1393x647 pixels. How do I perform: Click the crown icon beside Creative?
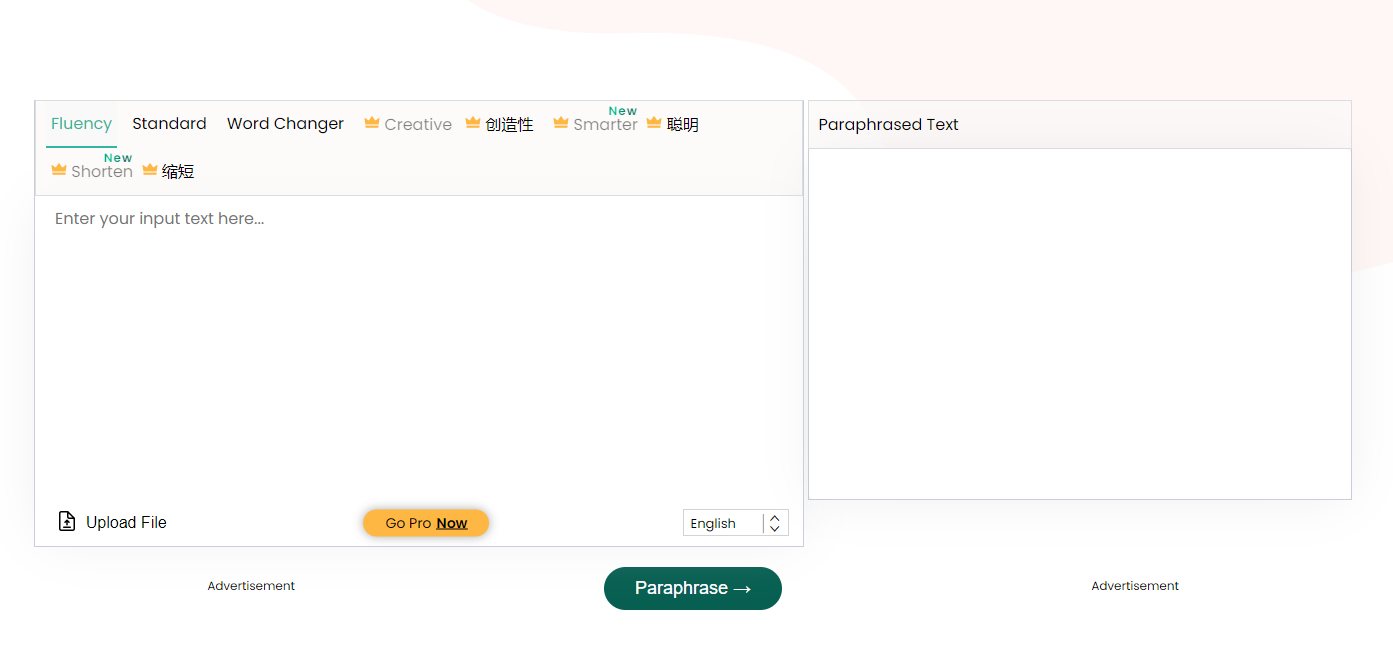[371, 123]
